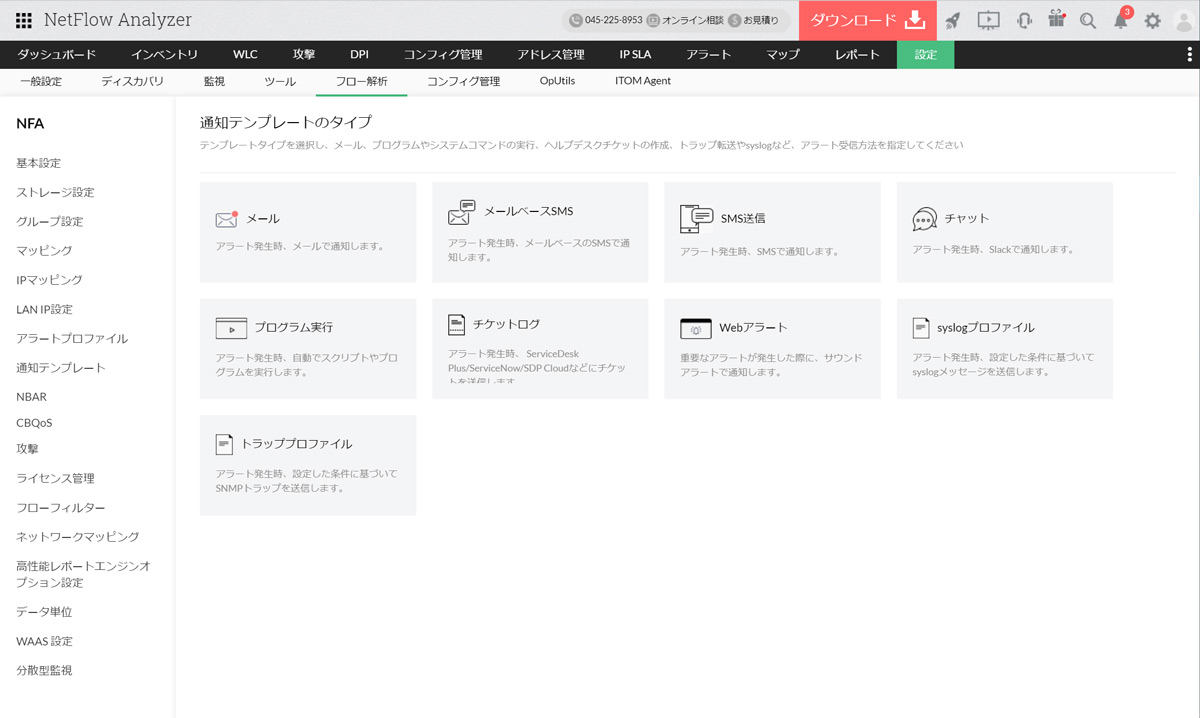The width and height of the screenshot is (1200, 718).
Task: Click the rocket quick-start icon
Action: tap(952, 20)
